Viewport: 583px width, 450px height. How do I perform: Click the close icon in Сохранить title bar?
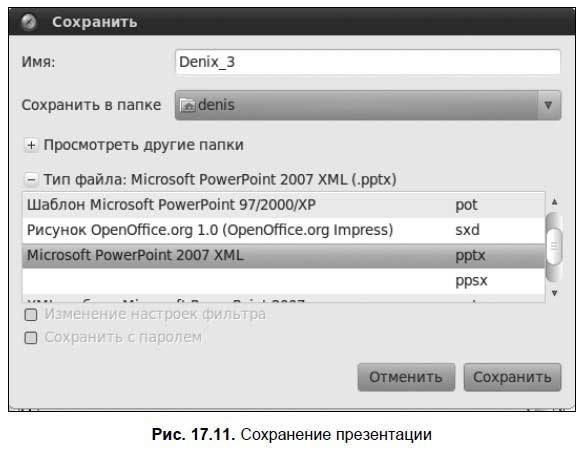click(x=28, y=22)
